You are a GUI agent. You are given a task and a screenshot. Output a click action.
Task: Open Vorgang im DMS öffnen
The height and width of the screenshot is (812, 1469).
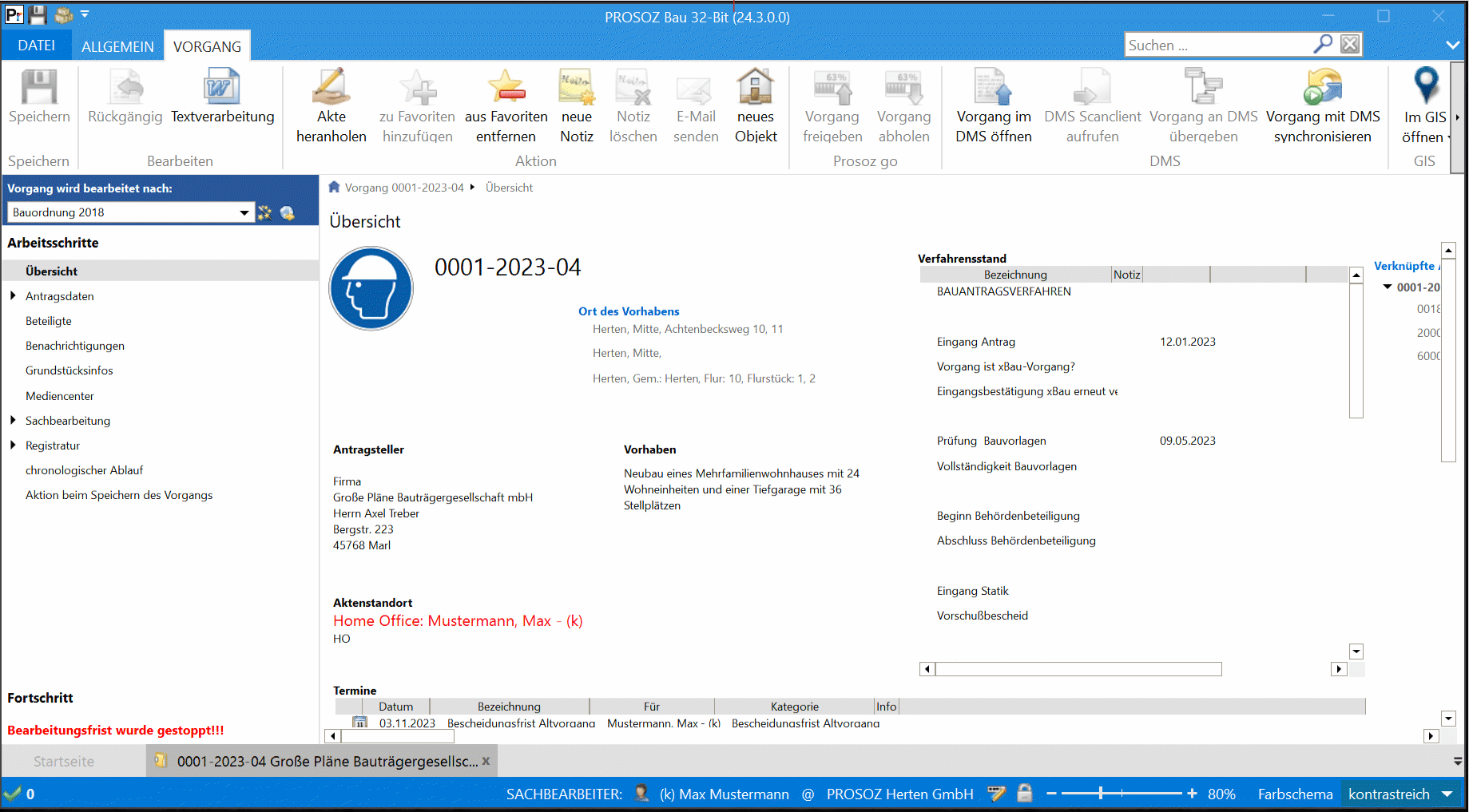(994, 105)
